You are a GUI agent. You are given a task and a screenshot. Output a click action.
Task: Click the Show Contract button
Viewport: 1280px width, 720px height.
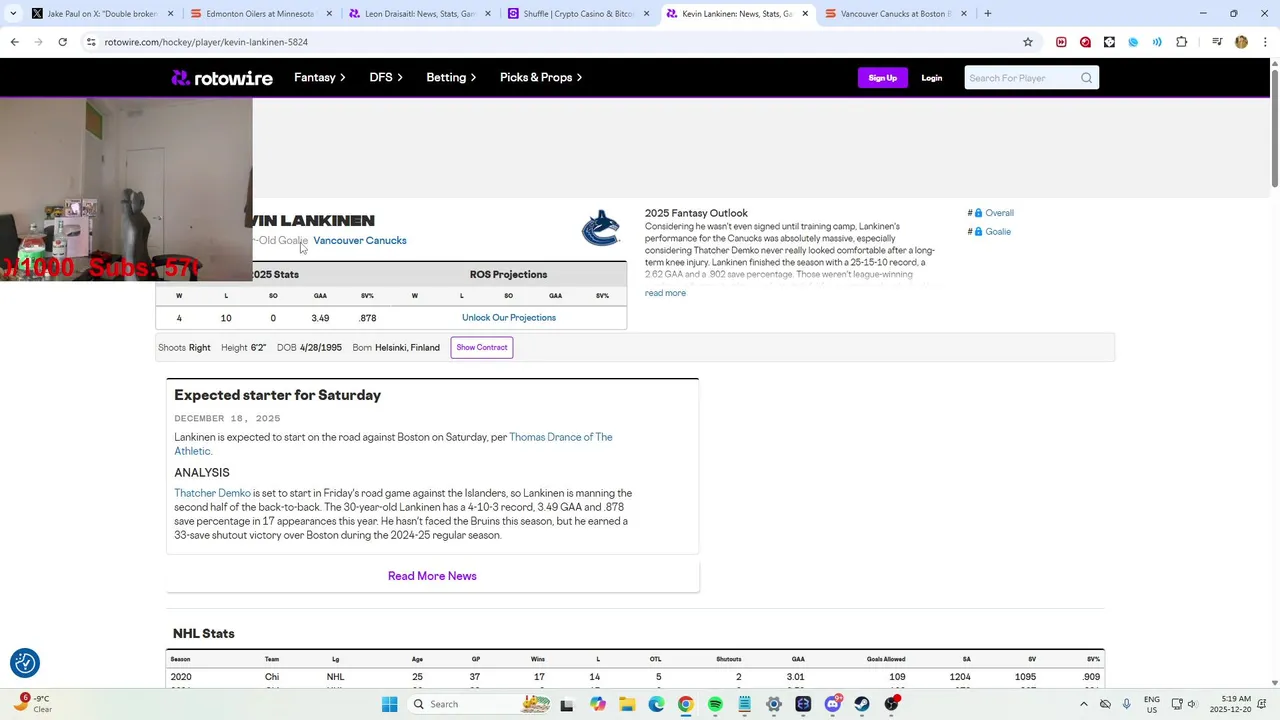coord(482,347)
